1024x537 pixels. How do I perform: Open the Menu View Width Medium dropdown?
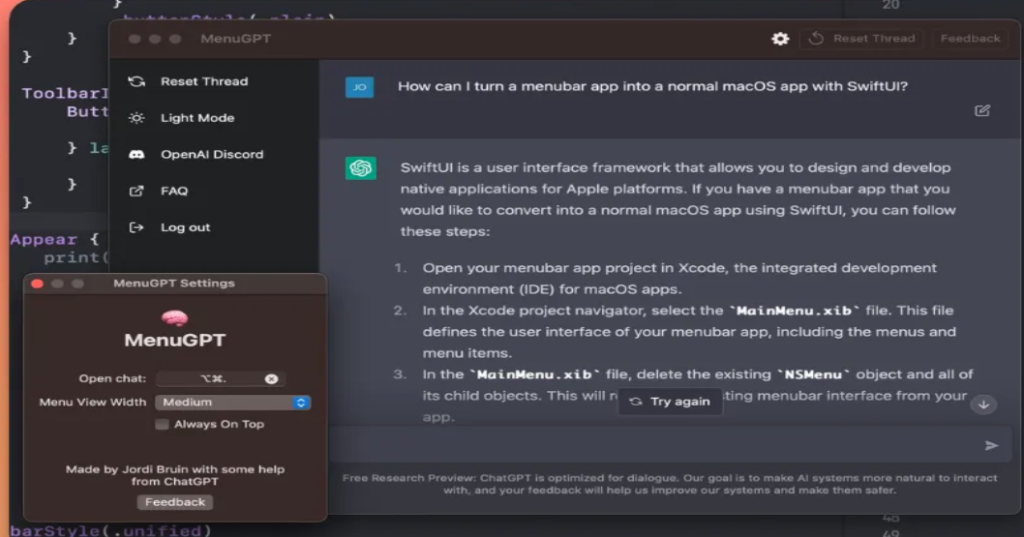pyautogui.click(x=233, y=402)
